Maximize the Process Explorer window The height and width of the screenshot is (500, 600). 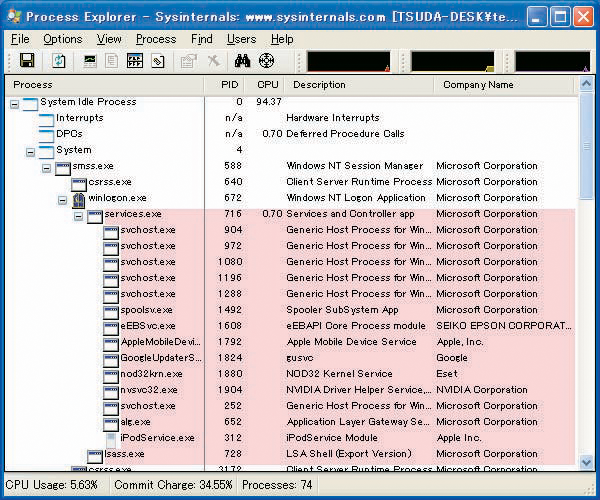click(560, 16)
